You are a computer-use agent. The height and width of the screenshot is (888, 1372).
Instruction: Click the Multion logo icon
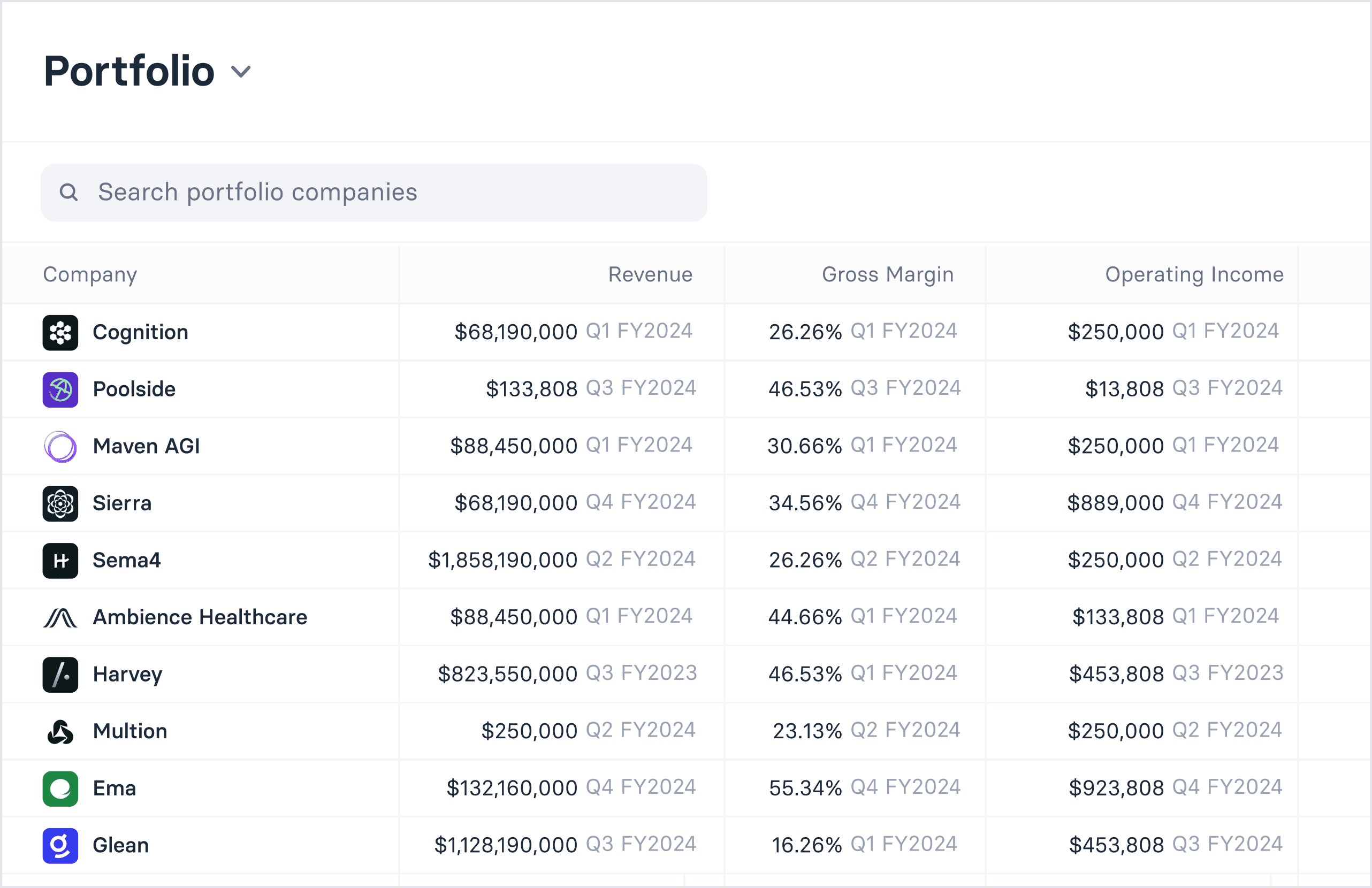click(x=60, y=732)
